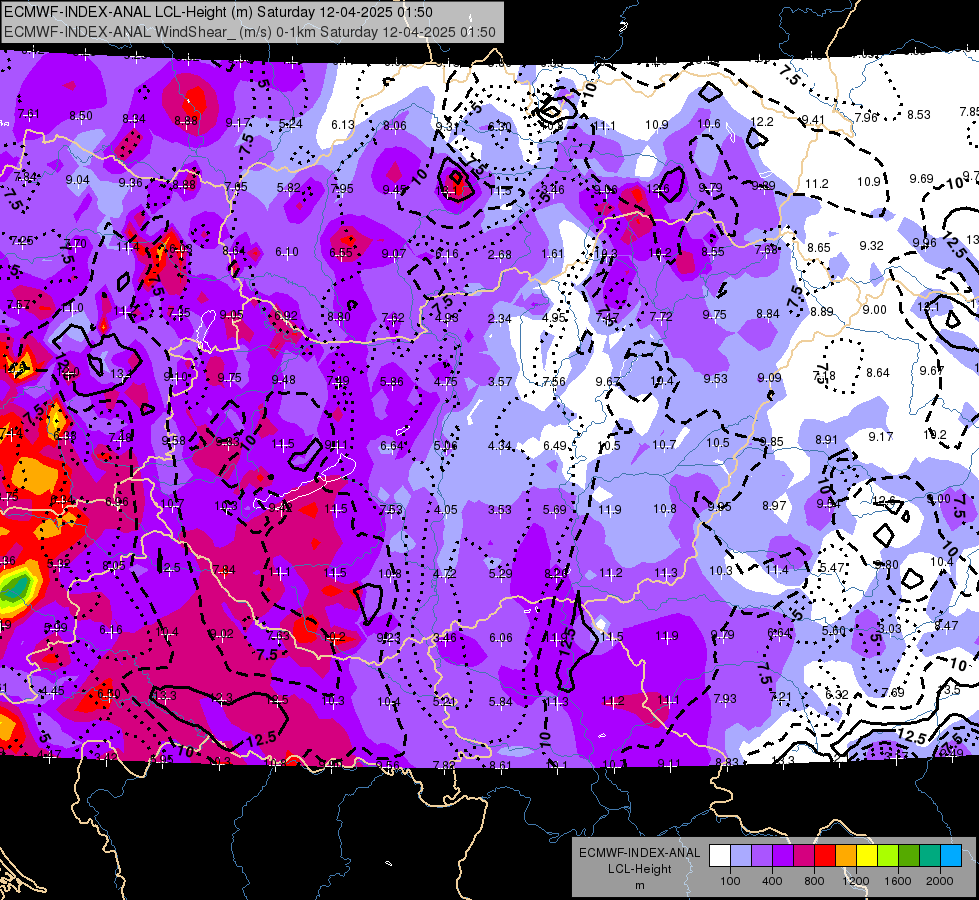The width and height of the screenshot is (979, 900).
Task: Click wind shear value 4.34
Action: click(499, 445)
